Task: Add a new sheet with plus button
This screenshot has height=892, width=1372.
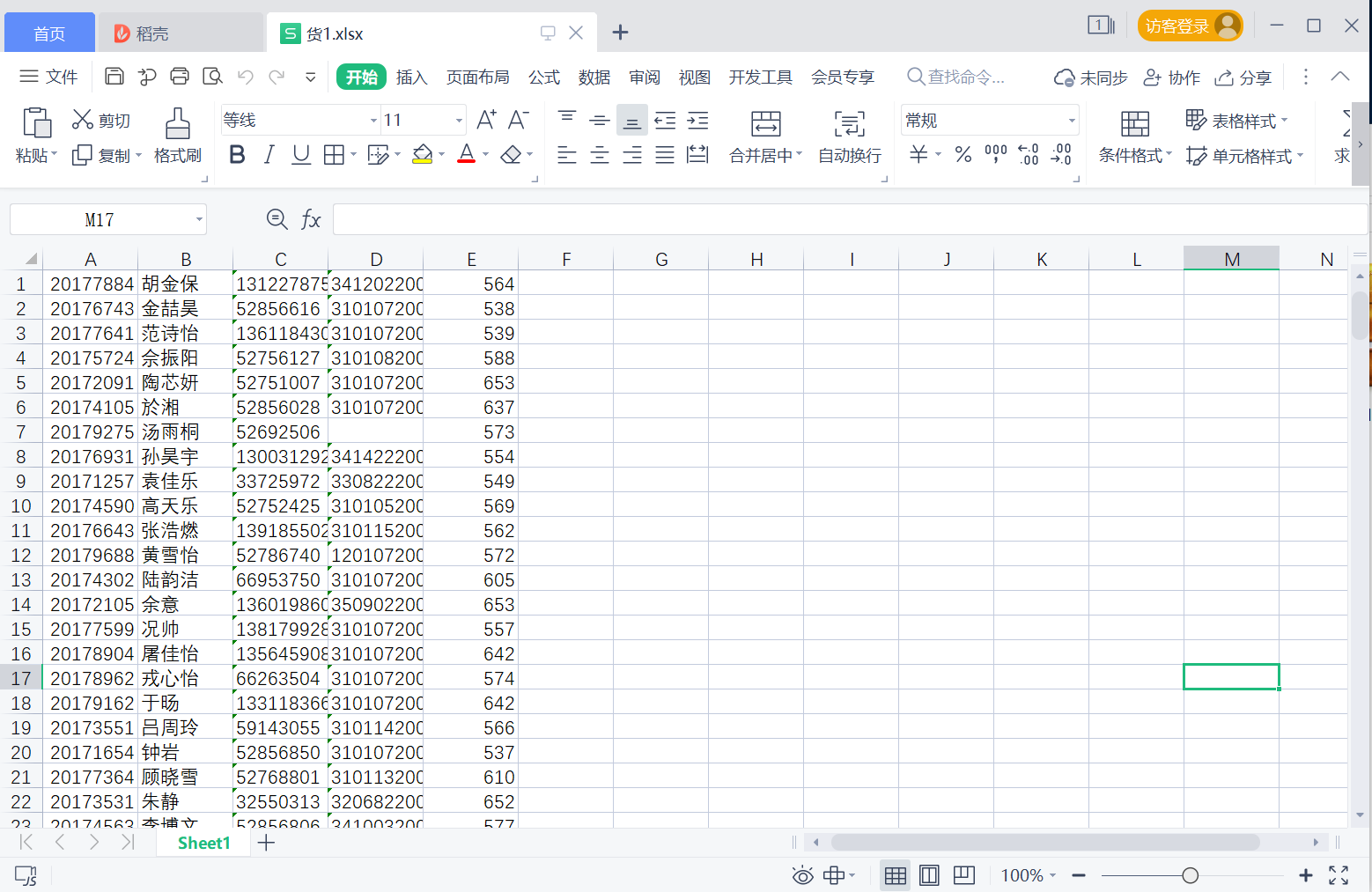Action: (266, 843)
